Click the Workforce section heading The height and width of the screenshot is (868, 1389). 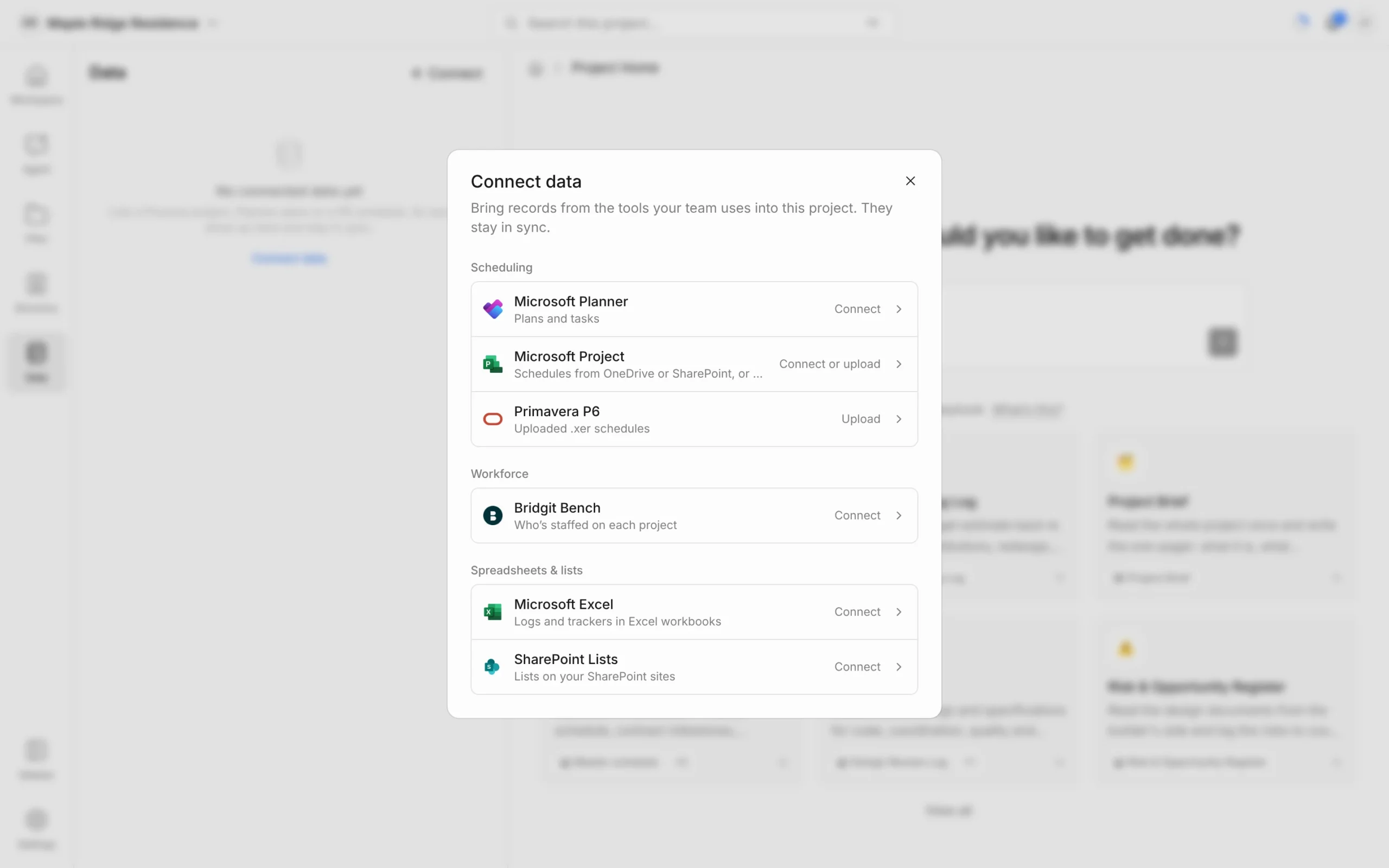(499, 474)
